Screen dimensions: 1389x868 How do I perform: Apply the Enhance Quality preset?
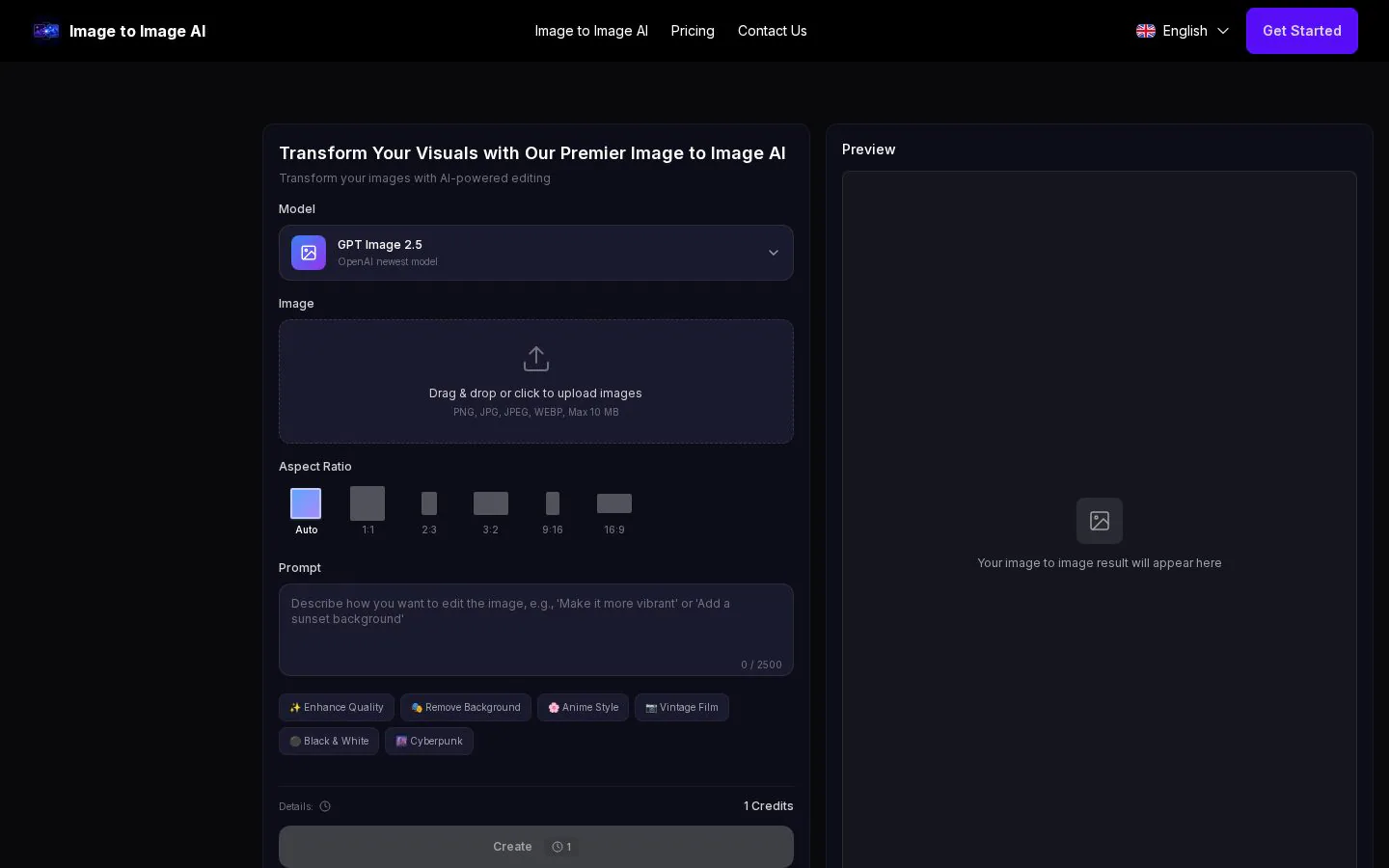point(337,707)
